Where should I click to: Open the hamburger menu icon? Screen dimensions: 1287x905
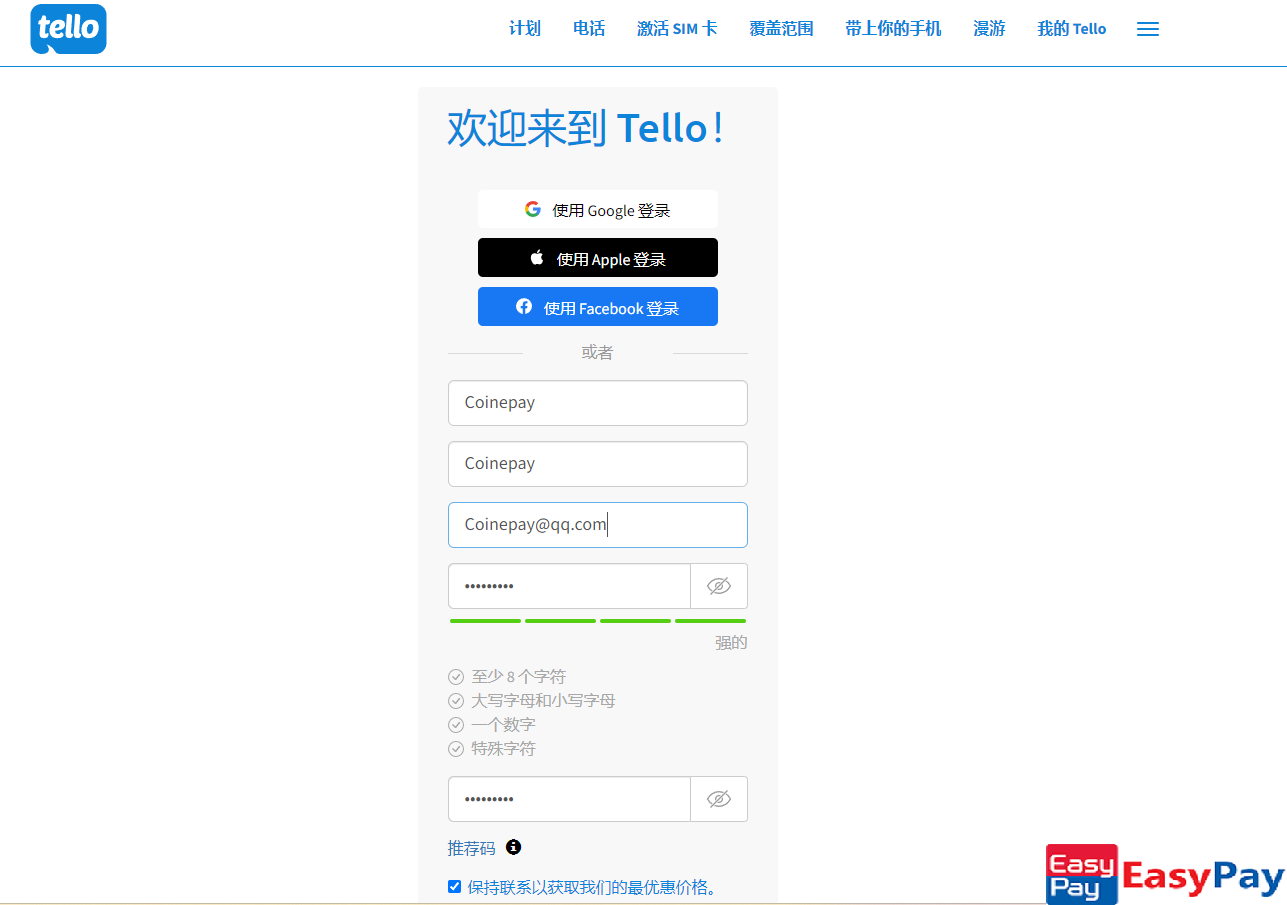point(1148,29)
